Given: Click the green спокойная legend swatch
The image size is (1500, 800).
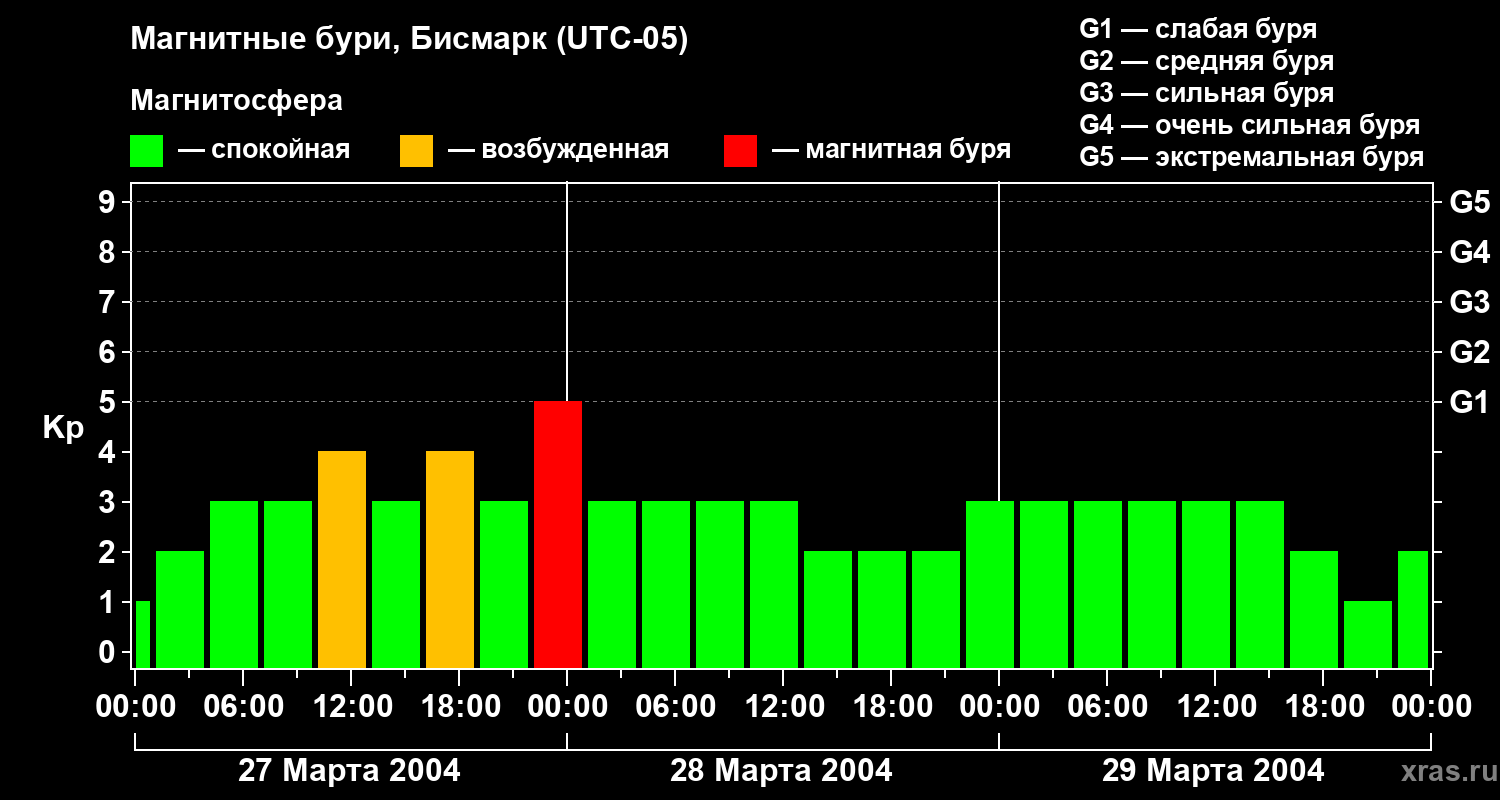Looking at the screenshot, I should coord(146,151).
